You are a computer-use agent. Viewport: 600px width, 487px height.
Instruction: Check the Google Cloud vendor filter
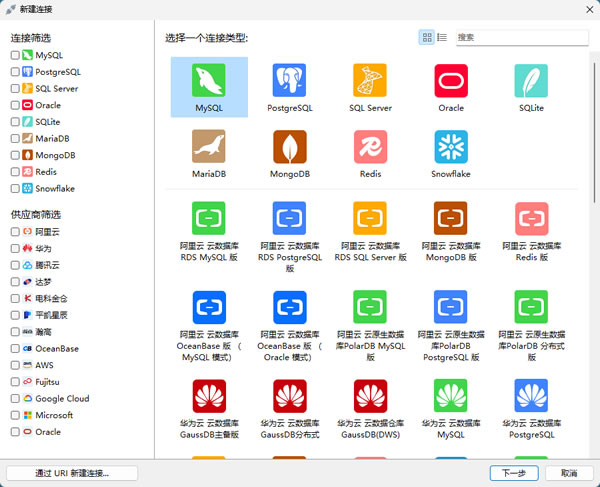pos(15,399)
